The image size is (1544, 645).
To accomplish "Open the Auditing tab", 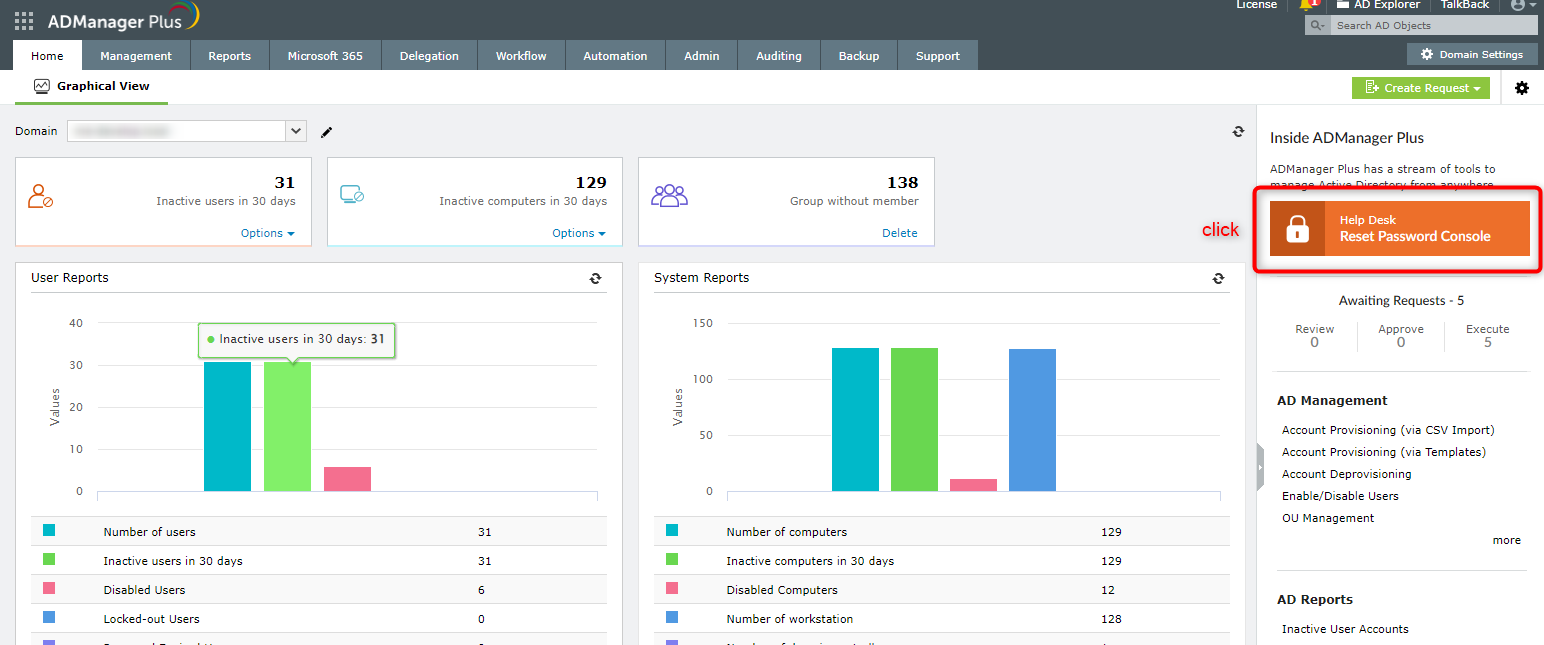I will coord(778,56).
